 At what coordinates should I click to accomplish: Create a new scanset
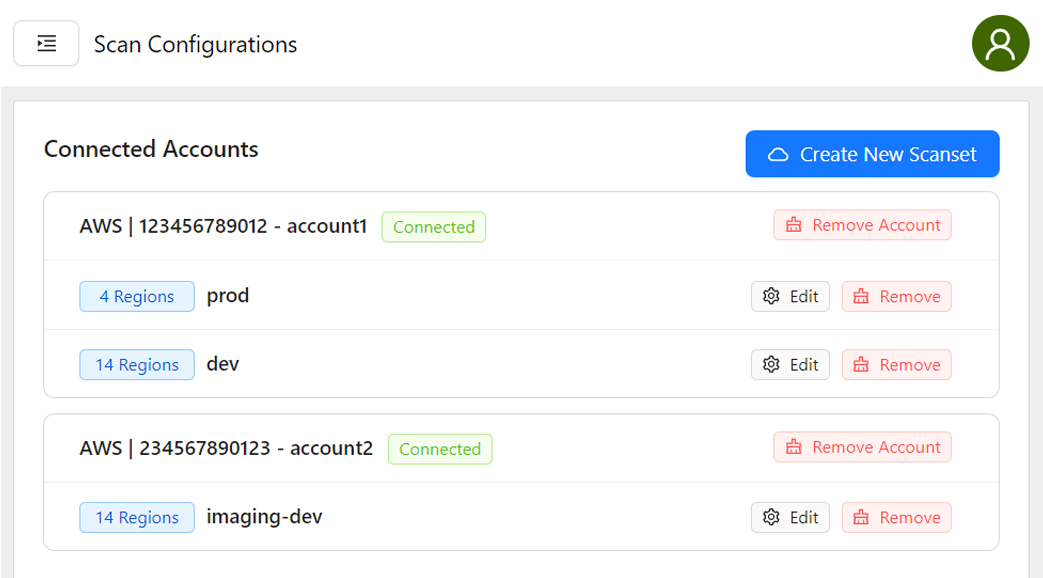pyautogui.click(x=872, y=154)
